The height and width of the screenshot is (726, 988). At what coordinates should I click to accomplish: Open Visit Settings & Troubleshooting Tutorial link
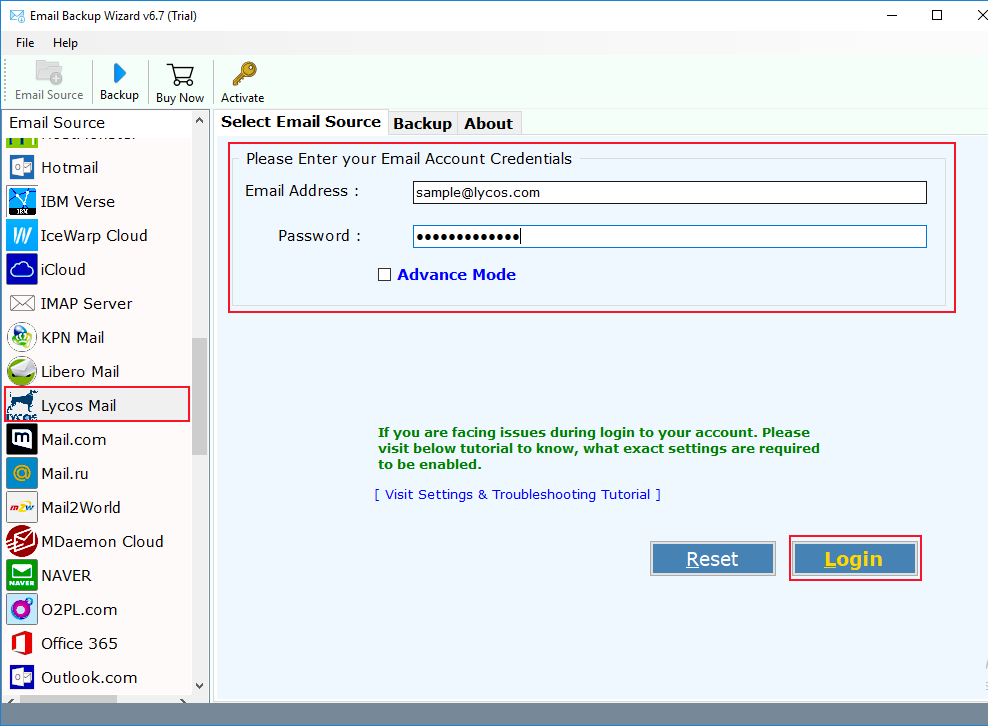point(517,495)
